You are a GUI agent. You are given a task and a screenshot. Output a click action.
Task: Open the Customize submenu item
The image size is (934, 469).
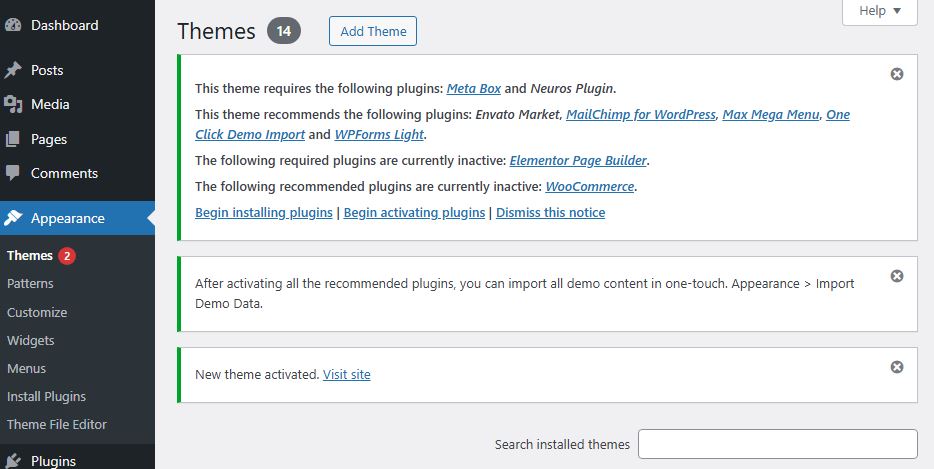coord(37,312)
